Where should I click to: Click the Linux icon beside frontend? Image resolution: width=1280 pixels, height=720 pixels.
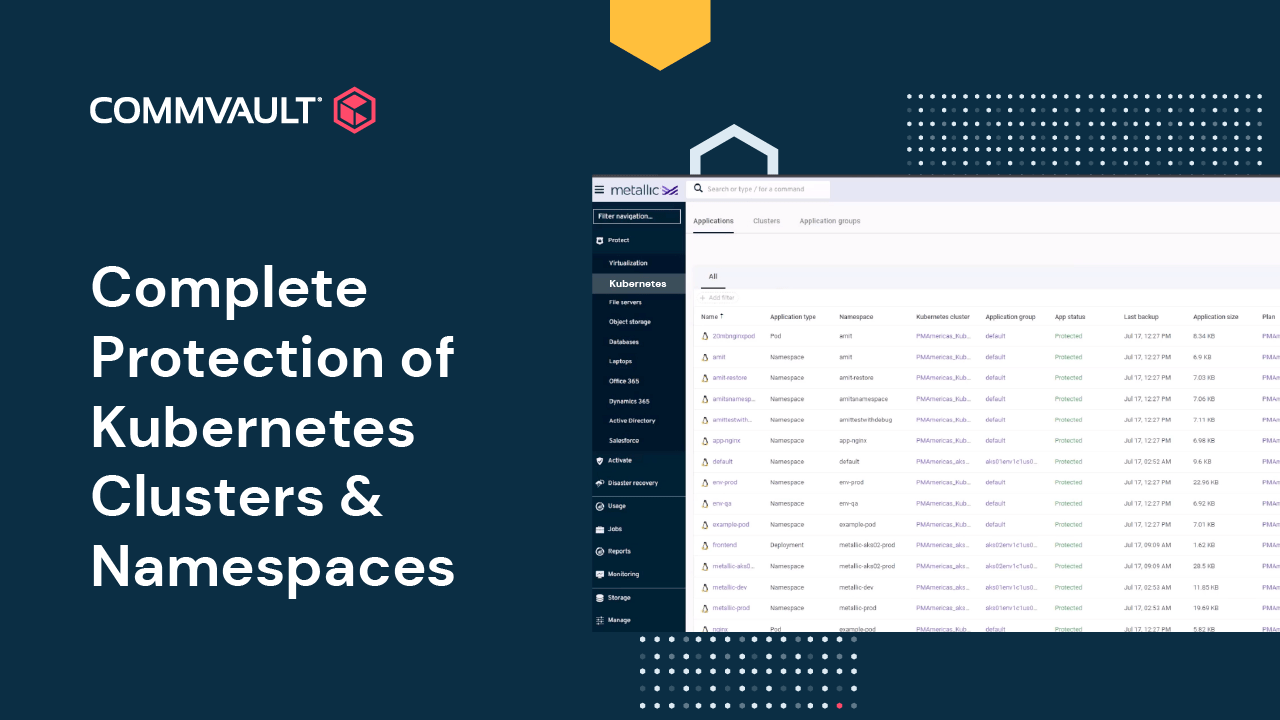705,545
